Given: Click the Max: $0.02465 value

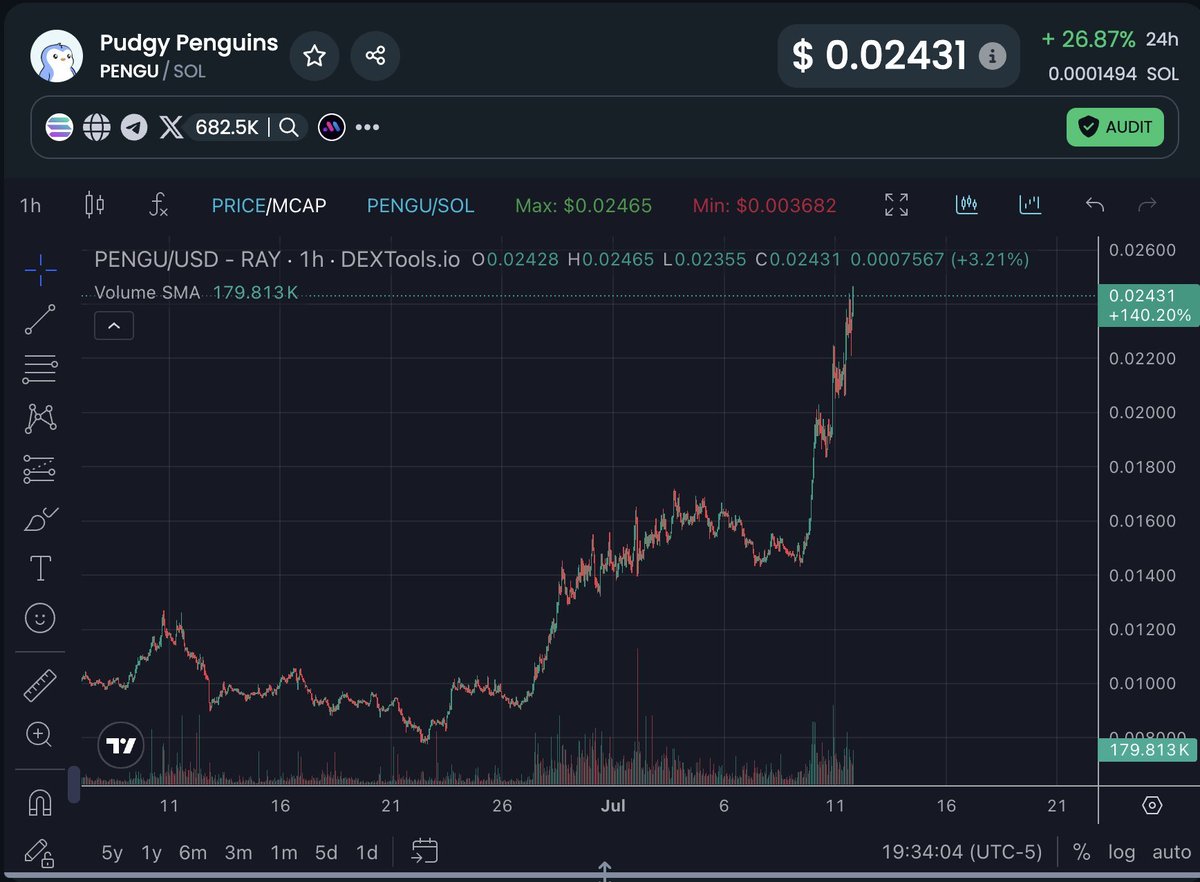Looking at the screenshot, I should pyautogui.click(x=583, y=206).
